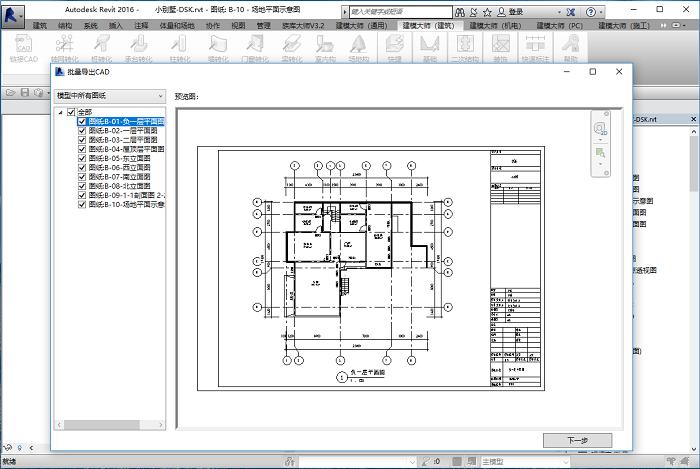Click the binoculars search icon in title bar
Screen dimensions: 700x469
(x=460, y=12)
